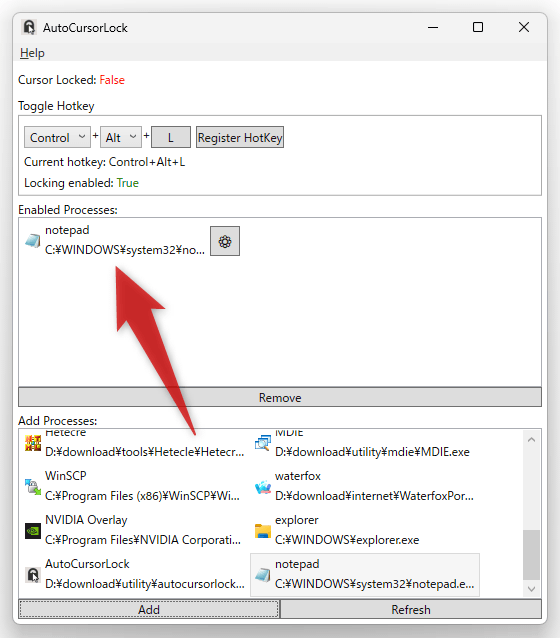
Task: Select the waterfox process entry
Action: pyautogui.click(x=365, y=486)
